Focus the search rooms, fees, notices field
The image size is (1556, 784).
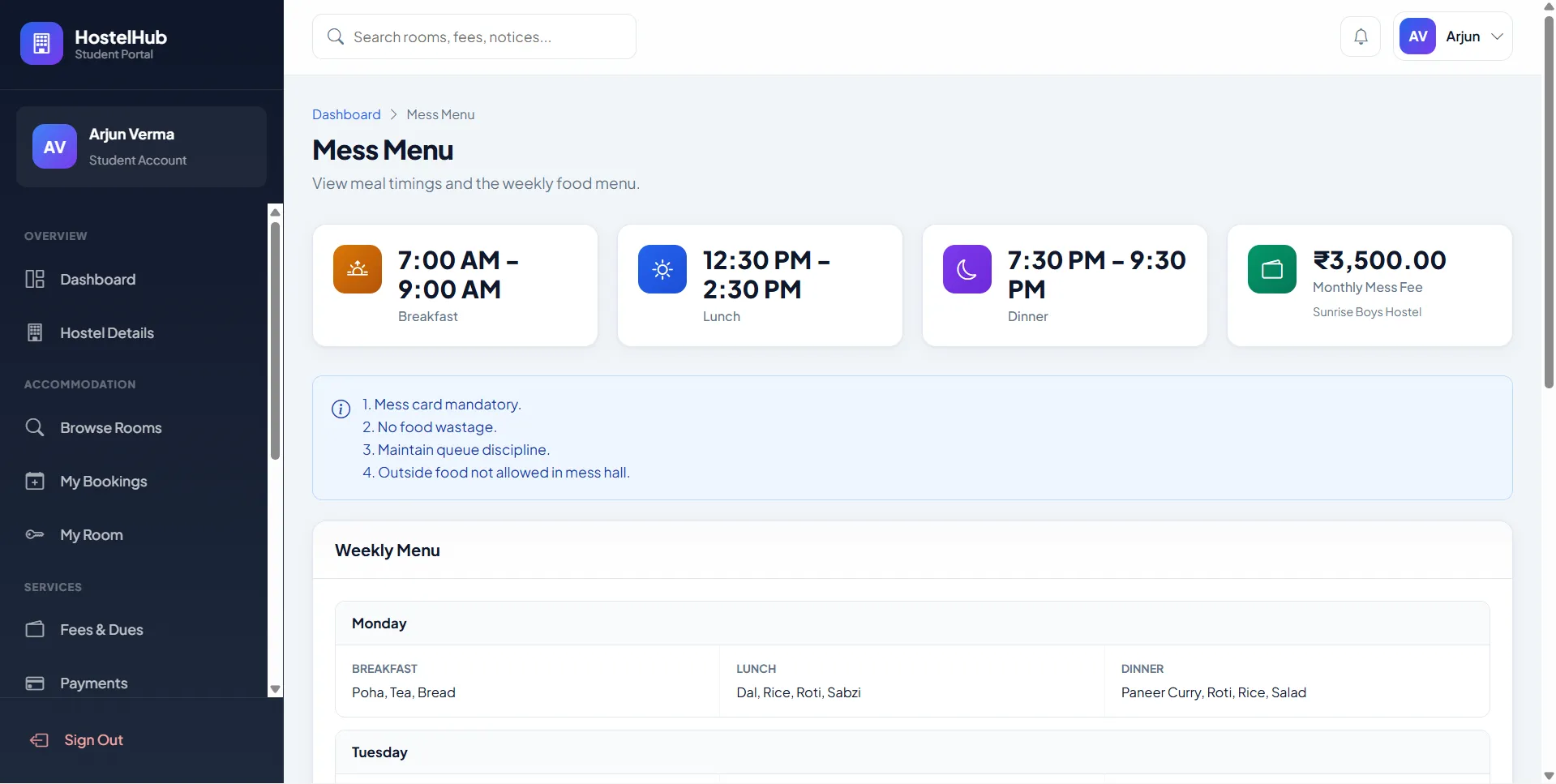coord(474,36)
